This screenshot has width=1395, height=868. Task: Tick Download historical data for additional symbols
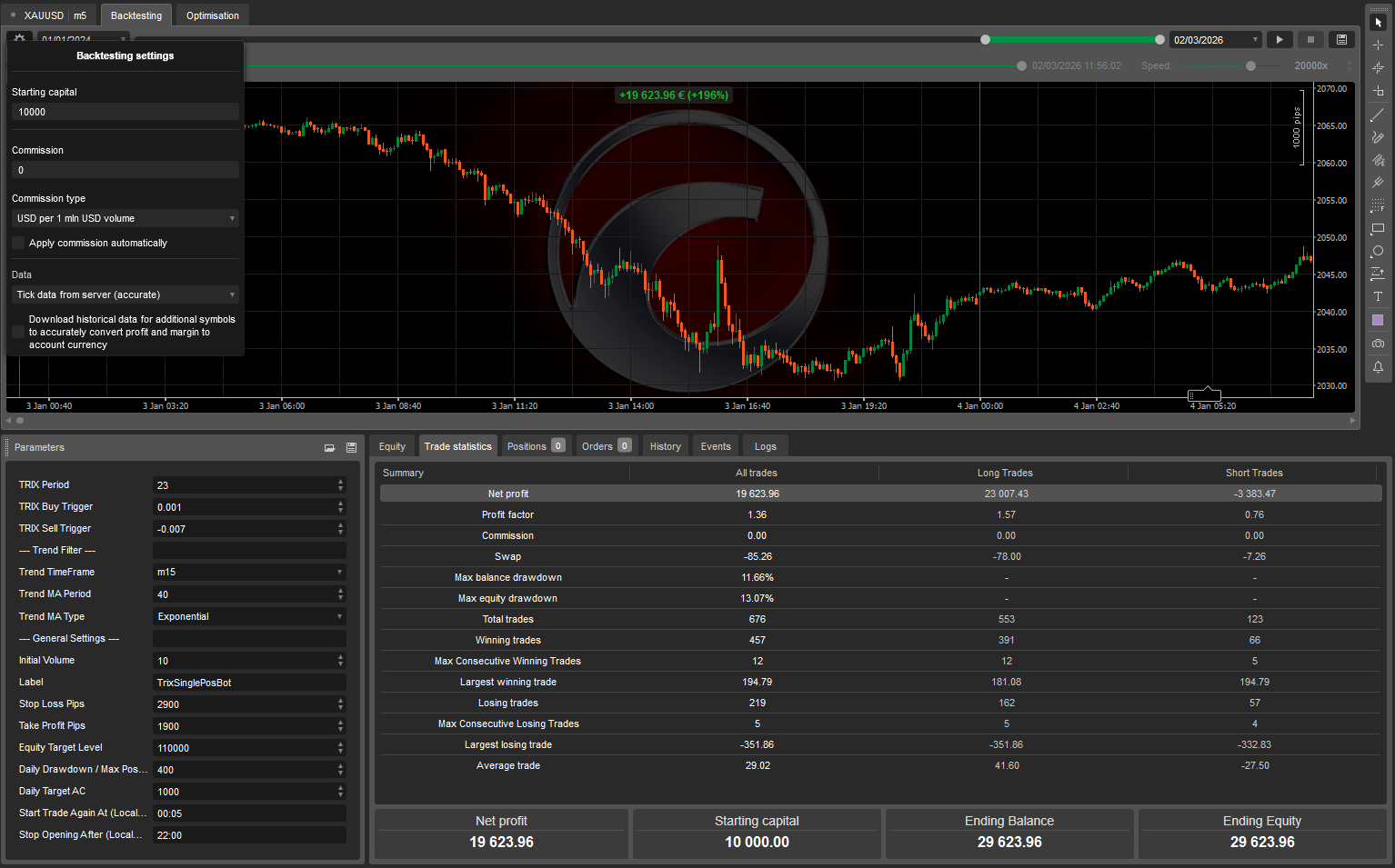click(18, 332)
